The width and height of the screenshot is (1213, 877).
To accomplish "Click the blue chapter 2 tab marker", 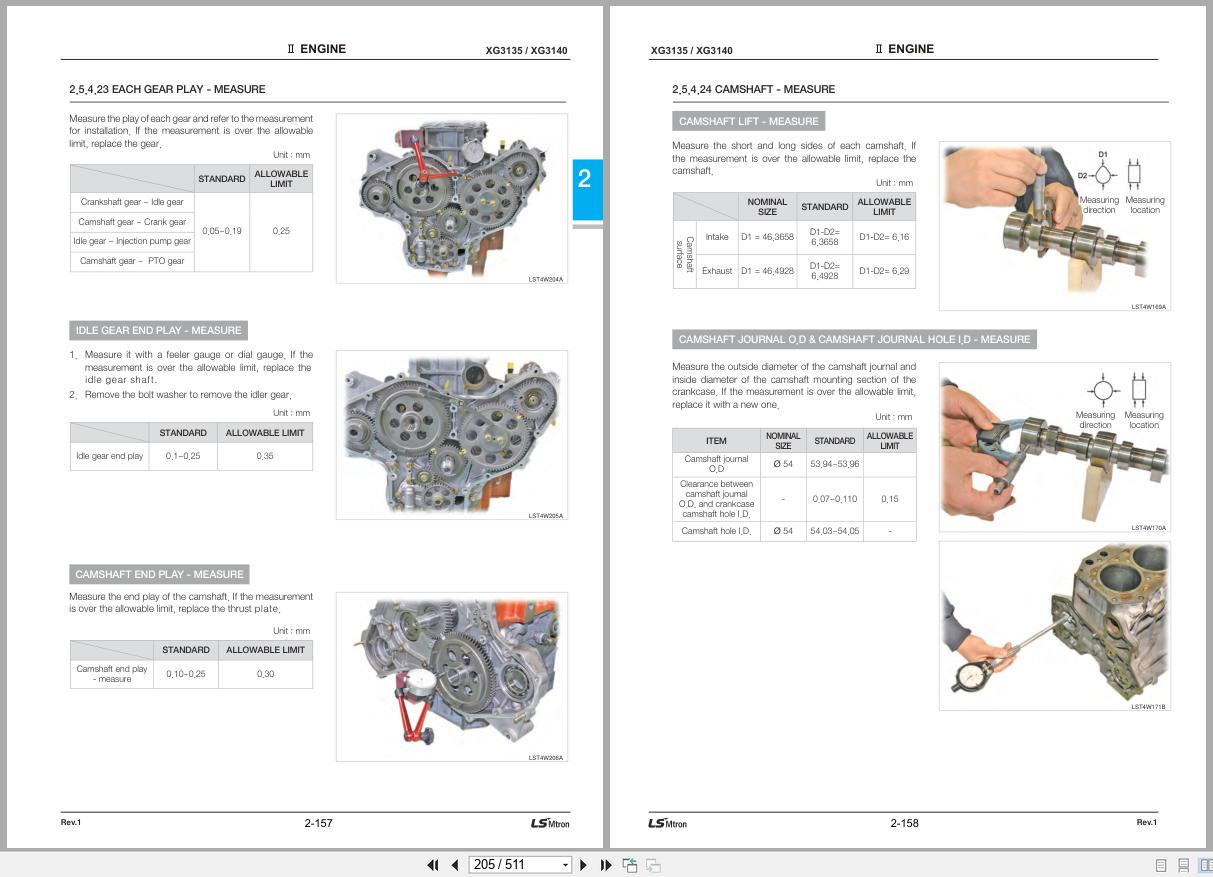I will (587, 190).
